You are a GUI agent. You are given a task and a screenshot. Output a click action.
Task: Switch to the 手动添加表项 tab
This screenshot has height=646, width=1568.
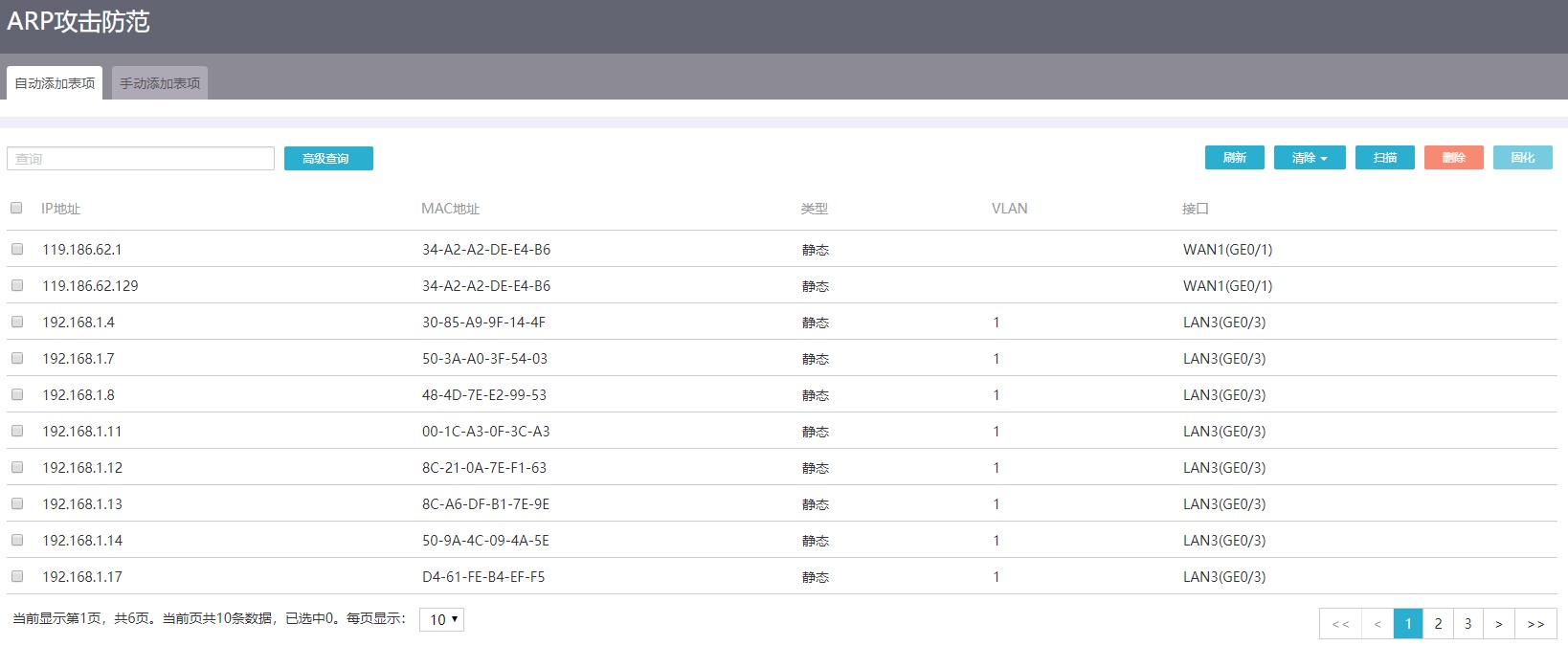pos(160,83)
